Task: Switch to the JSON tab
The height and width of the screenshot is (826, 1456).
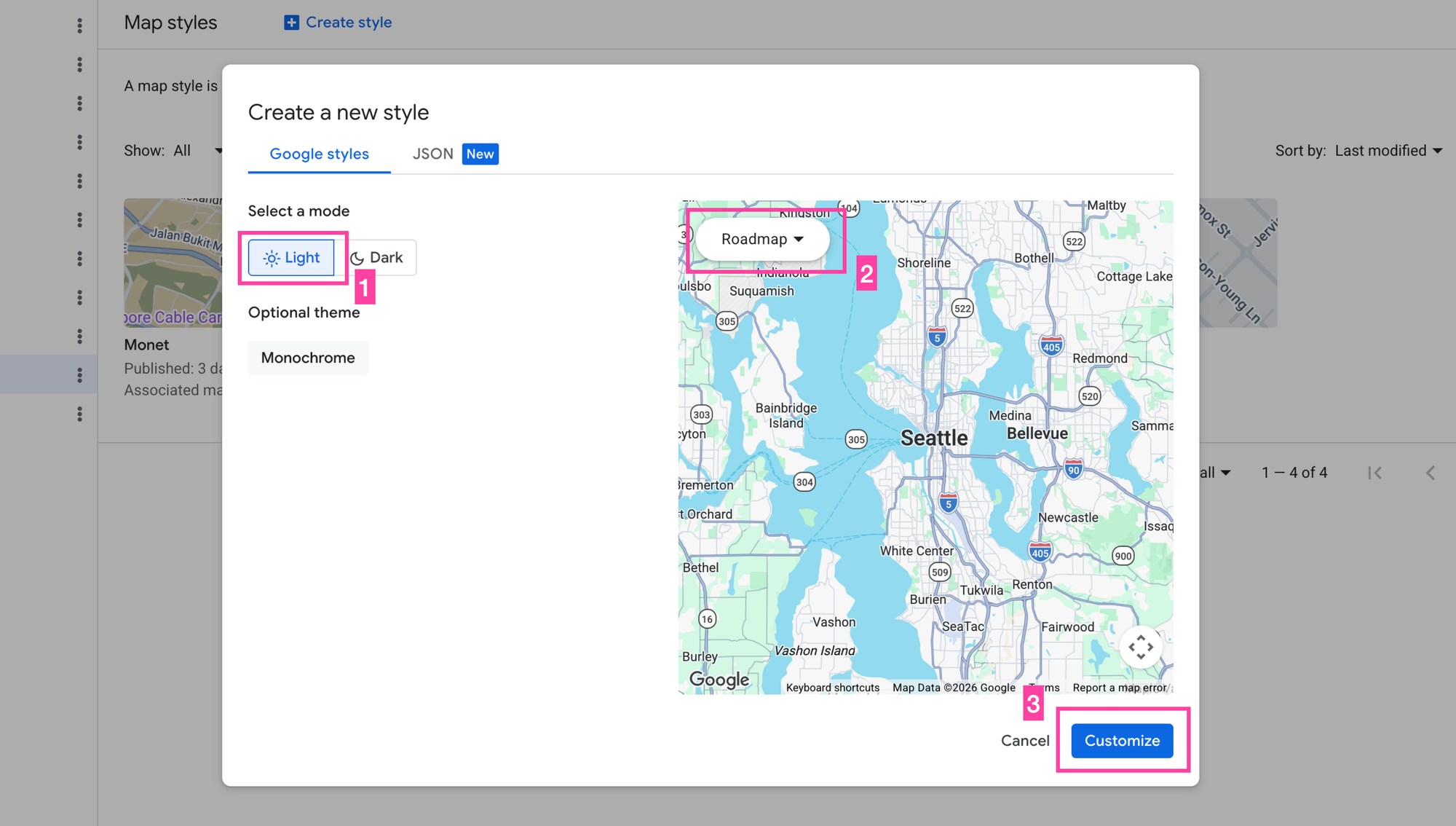Action: coord(433,154)
